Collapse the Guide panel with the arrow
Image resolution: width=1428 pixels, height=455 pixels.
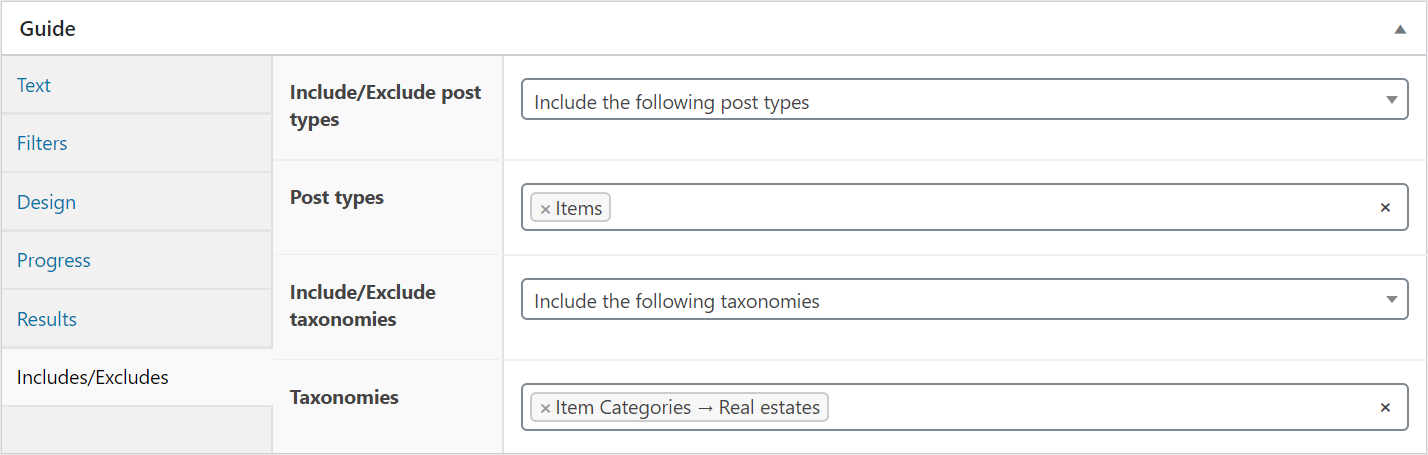click(1400, 29)
